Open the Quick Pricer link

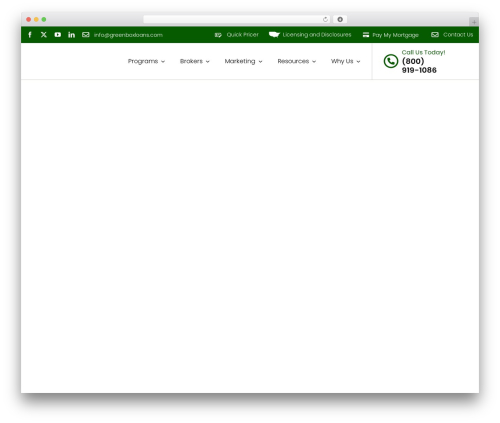point(242,35)
